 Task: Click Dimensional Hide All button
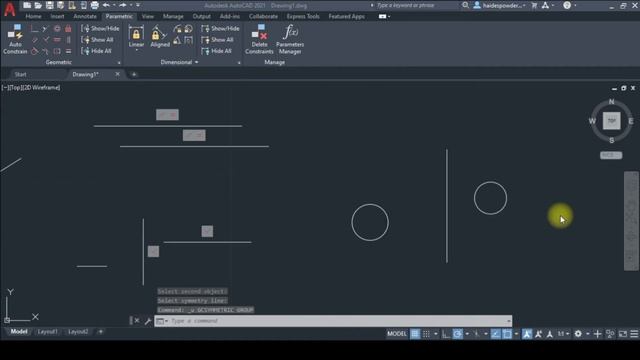pos(217,51)
